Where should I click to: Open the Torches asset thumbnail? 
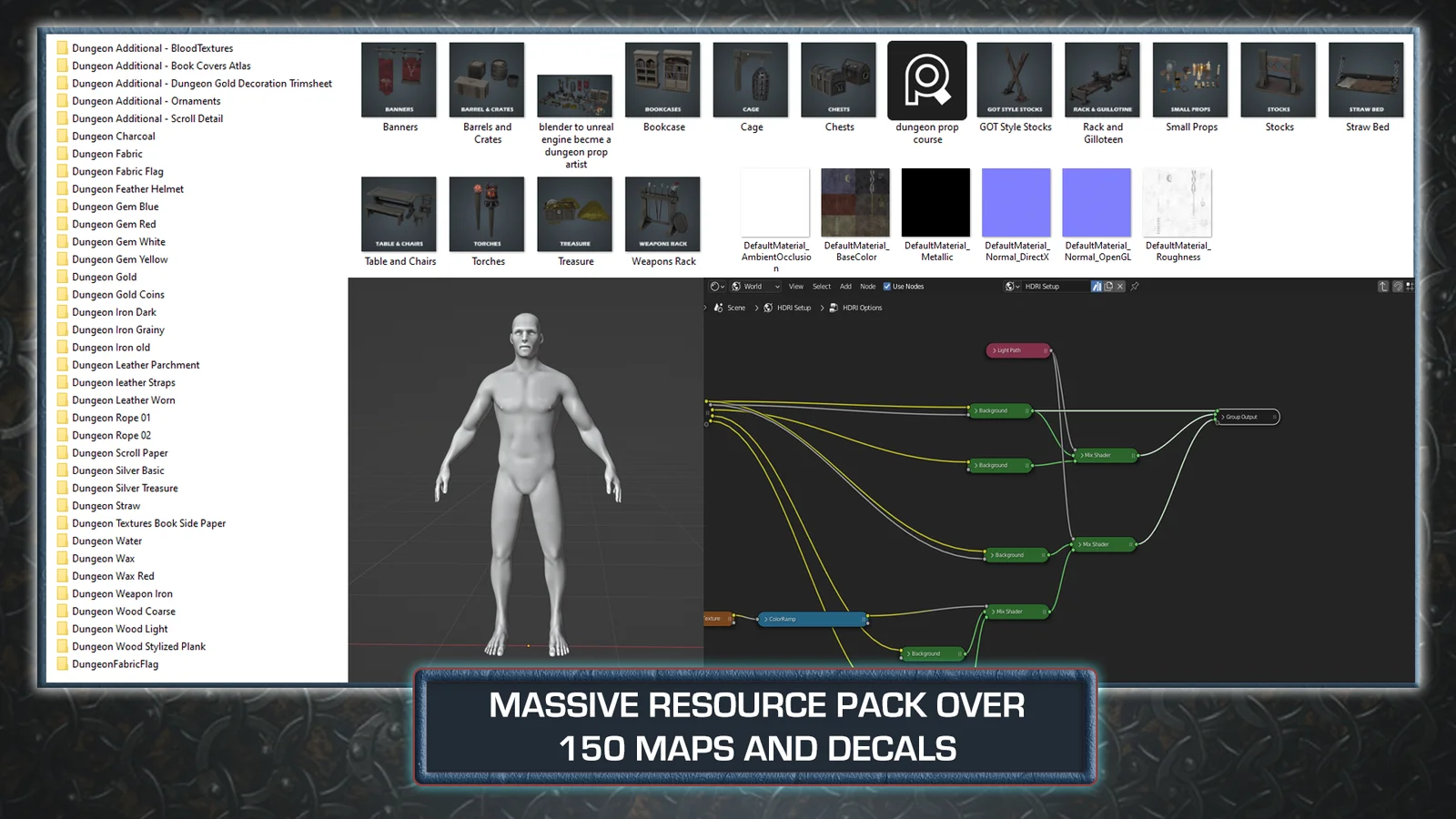[487, 213]
